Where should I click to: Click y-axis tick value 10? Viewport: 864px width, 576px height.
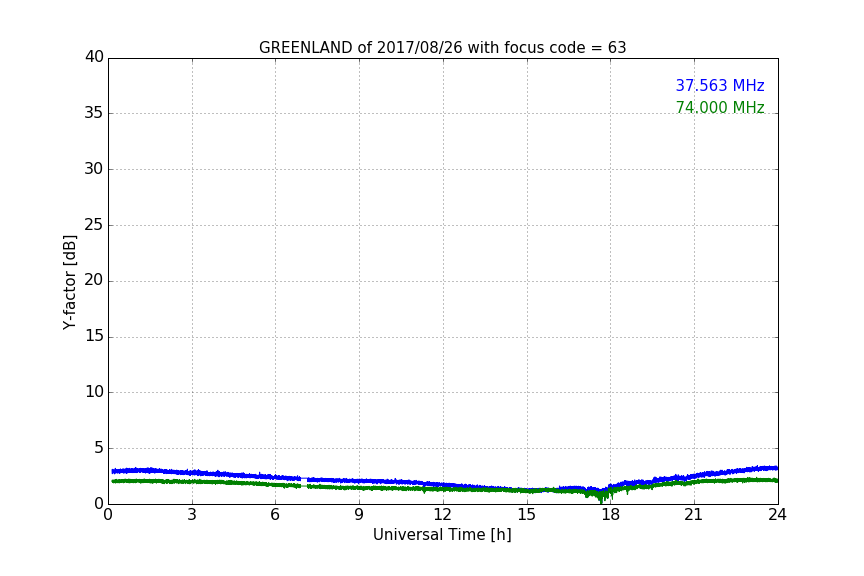[94, 392]
